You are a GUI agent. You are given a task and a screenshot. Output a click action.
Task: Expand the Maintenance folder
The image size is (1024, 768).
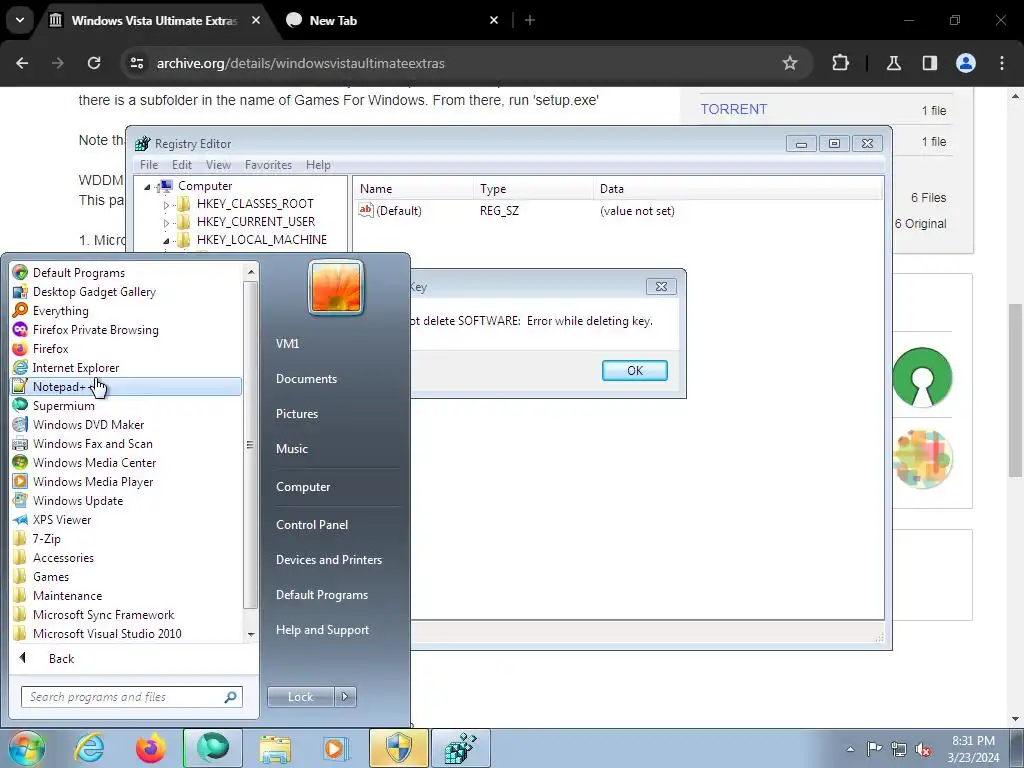click(x=67, y=596)
